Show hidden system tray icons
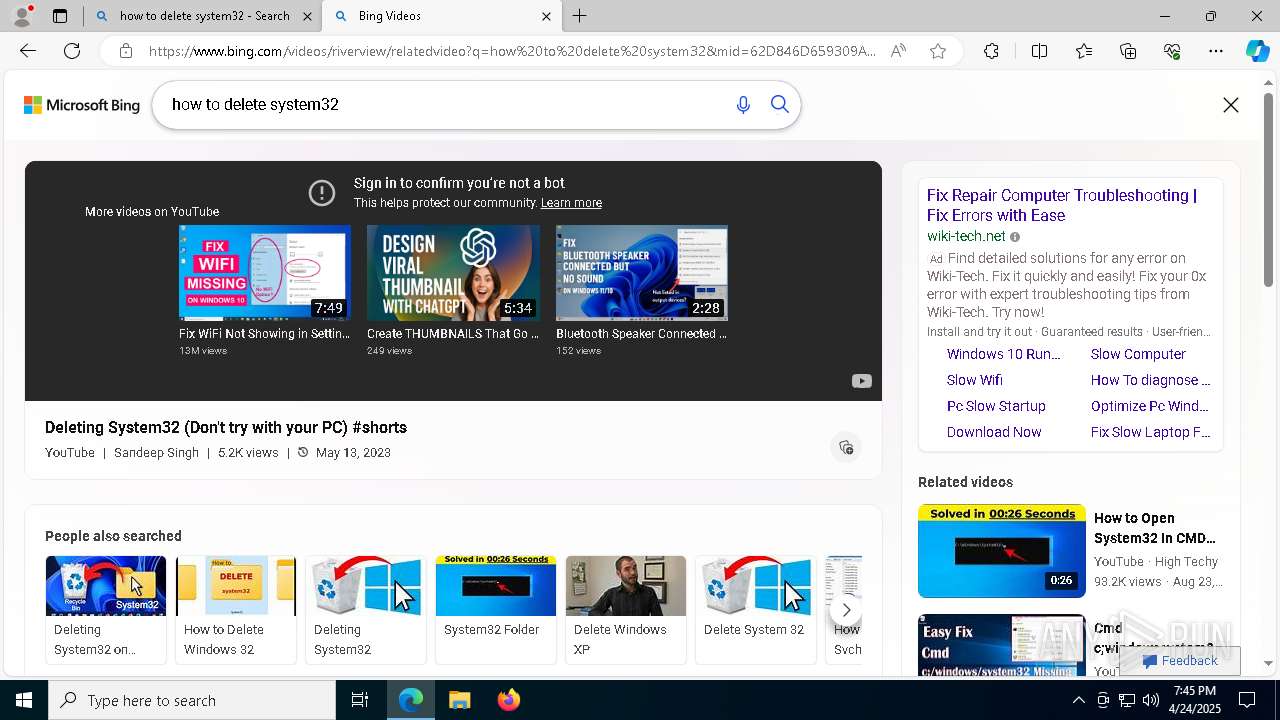The width and height of the screenshot is (1280, 720). coord(1078,700)
